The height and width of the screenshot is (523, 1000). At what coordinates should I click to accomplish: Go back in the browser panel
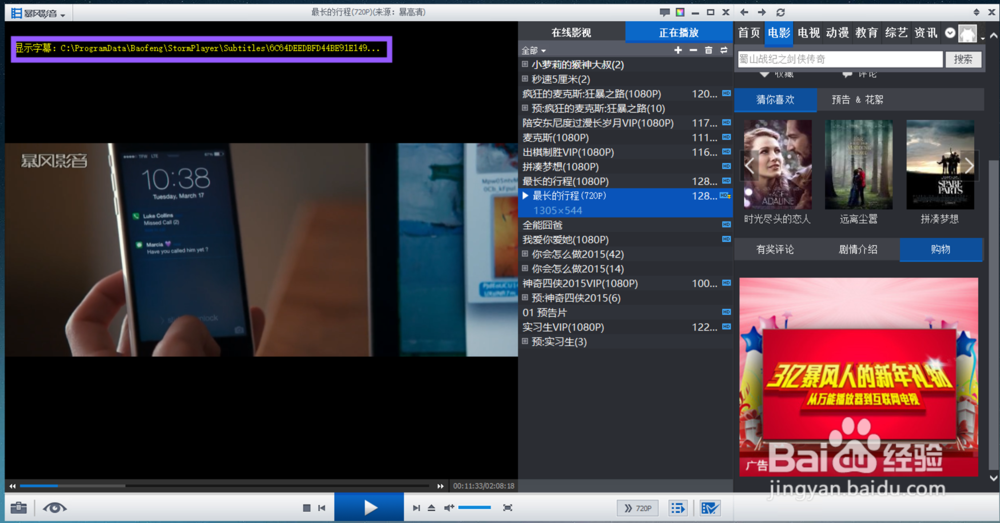744,12
